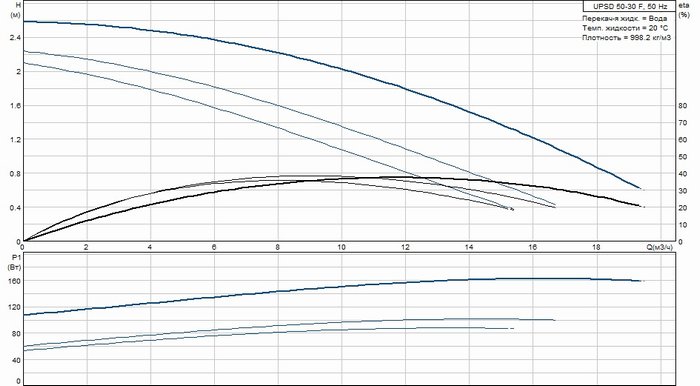Click the 'Перекач-я жидк. = Вода' label
The width and height of the screenshot is (700, 386).
coord(625,18)
